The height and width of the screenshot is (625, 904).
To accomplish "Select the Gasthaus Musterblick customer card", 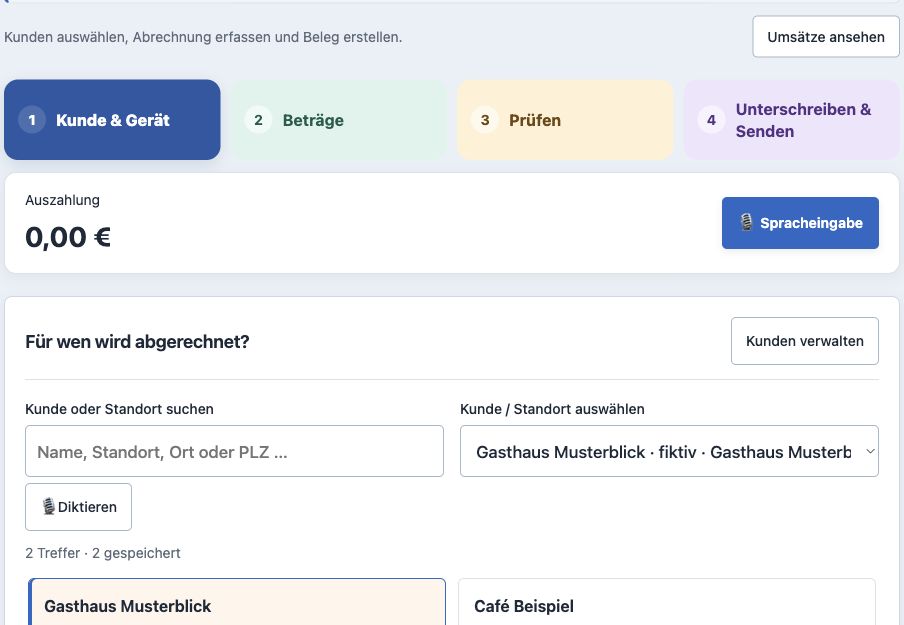I will click(237, 602).
